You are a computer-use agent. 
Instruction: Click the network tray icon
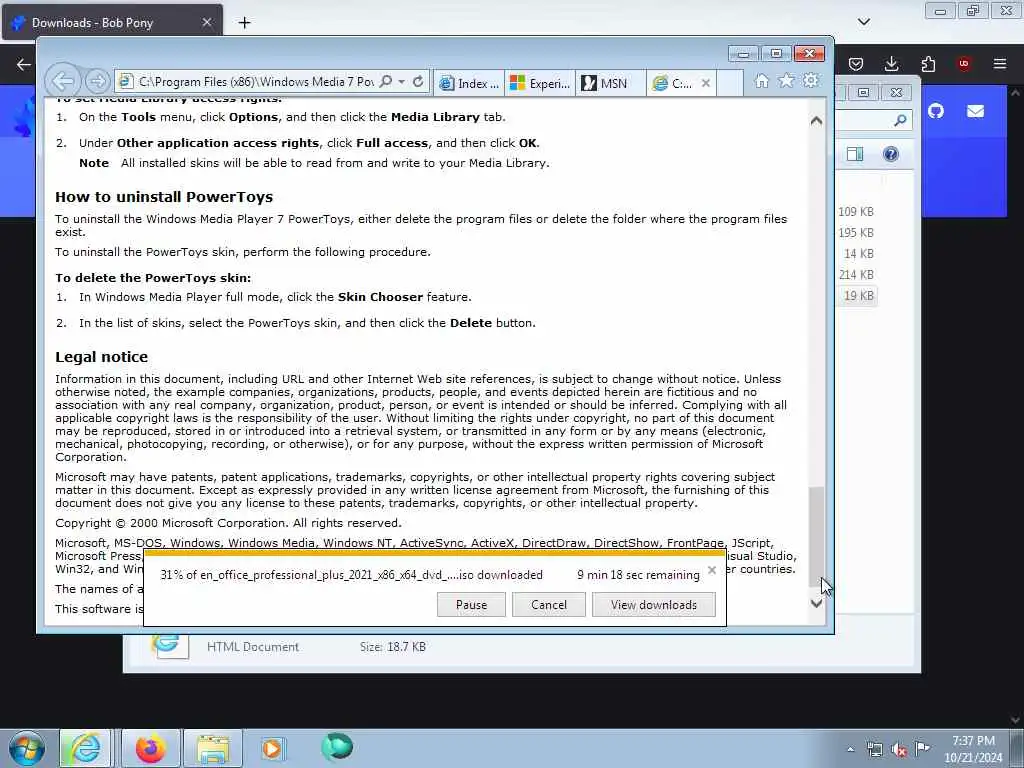point(874,749)
